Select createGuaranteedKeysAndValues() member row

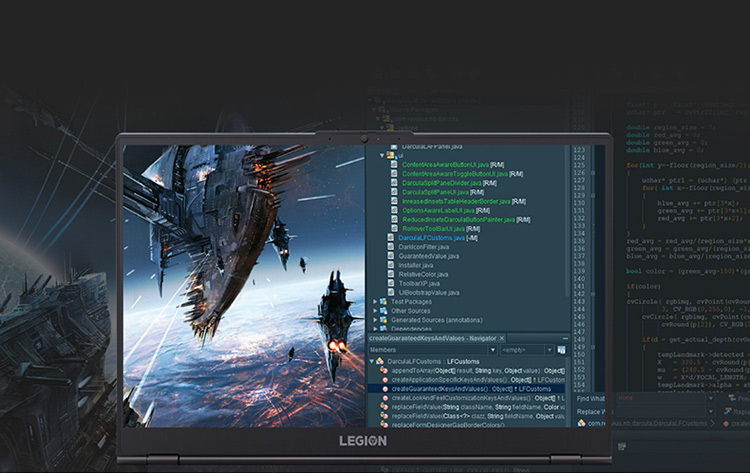pos(466,389)
